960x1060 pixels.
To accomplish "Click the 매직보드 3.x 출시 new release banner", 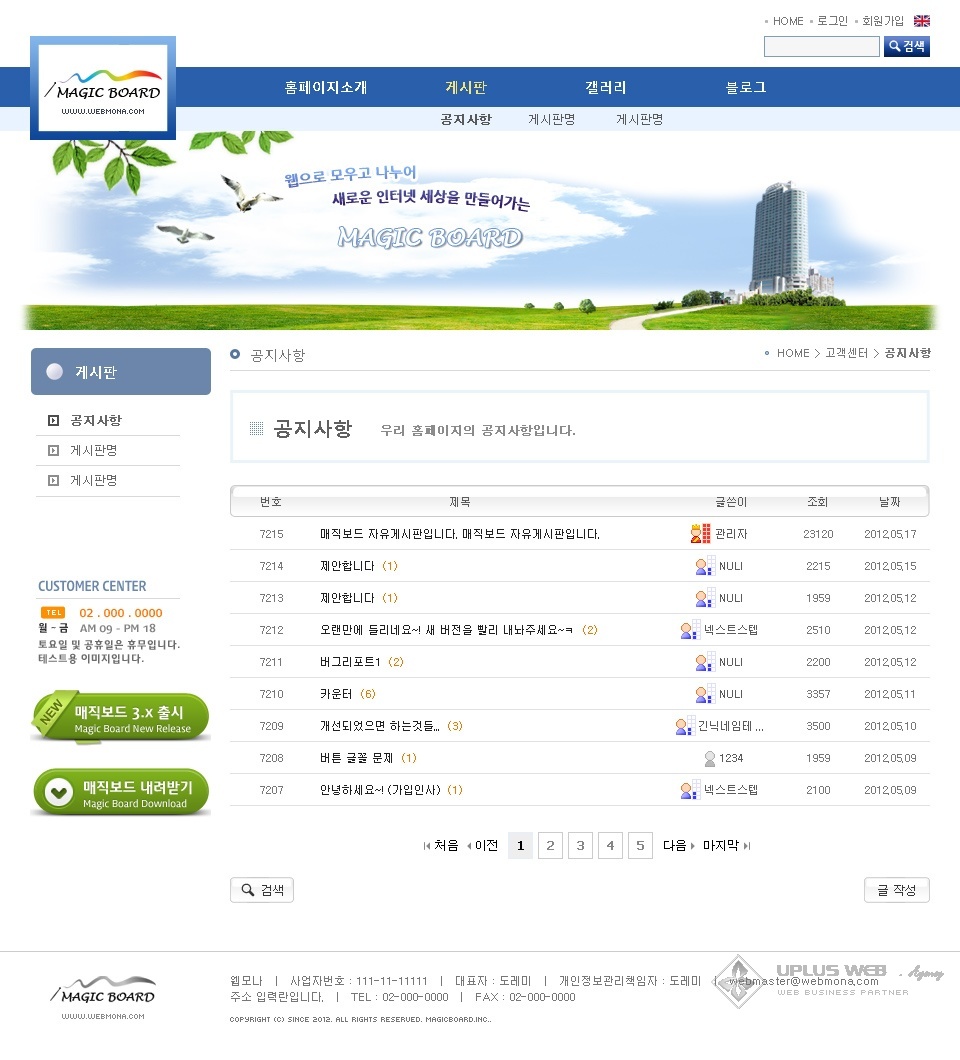I will (121, 718).
